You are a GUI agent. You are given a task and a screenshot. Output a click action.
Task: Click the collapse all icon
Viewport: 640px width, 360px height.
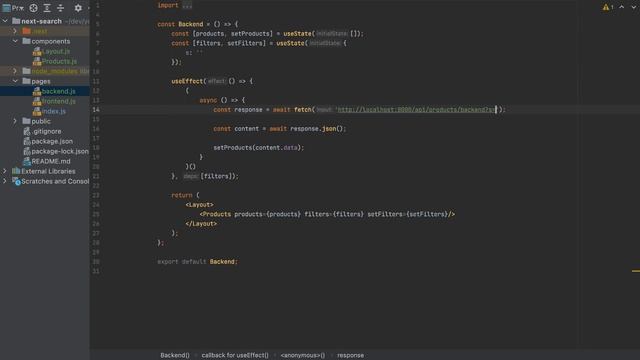[x=60, y=8]
